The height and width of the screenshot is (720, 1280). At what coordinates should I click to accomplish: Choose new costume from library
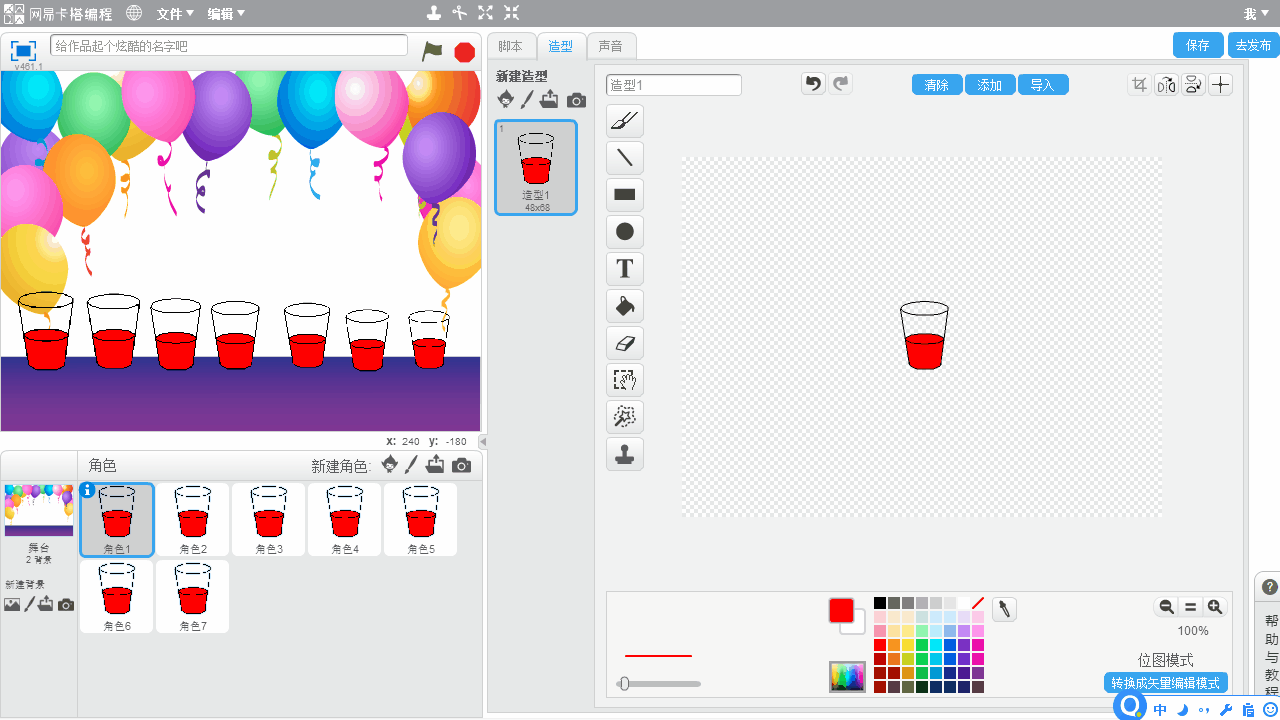pyautogui.click(x=506, y=99)
